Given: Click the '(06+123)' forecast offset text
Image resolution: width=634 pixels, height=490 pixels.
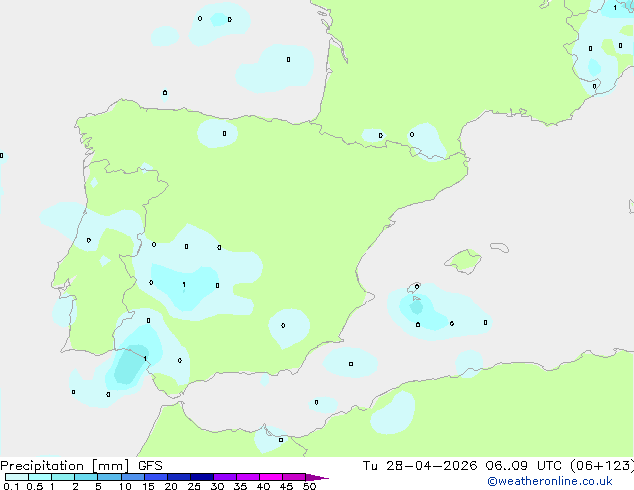Looking at the screenshot, I should click(602, 465).
